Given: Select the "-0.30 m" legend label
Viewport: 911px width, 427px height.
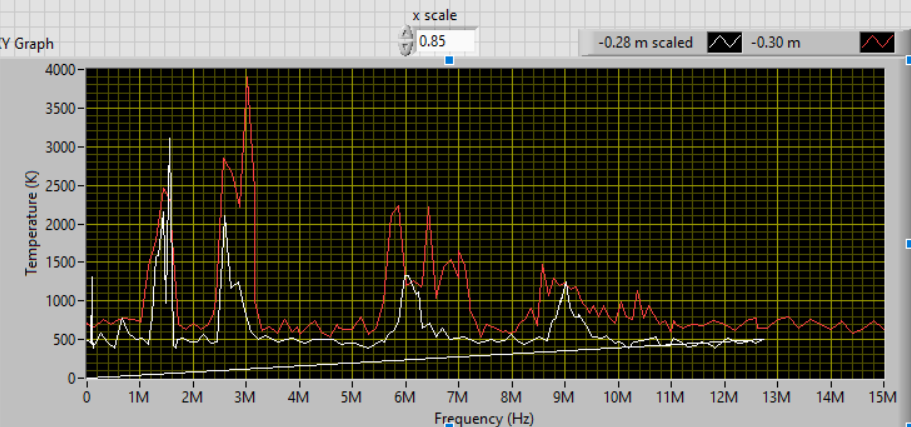Looking at the screenshot, I should pos(776,43).
